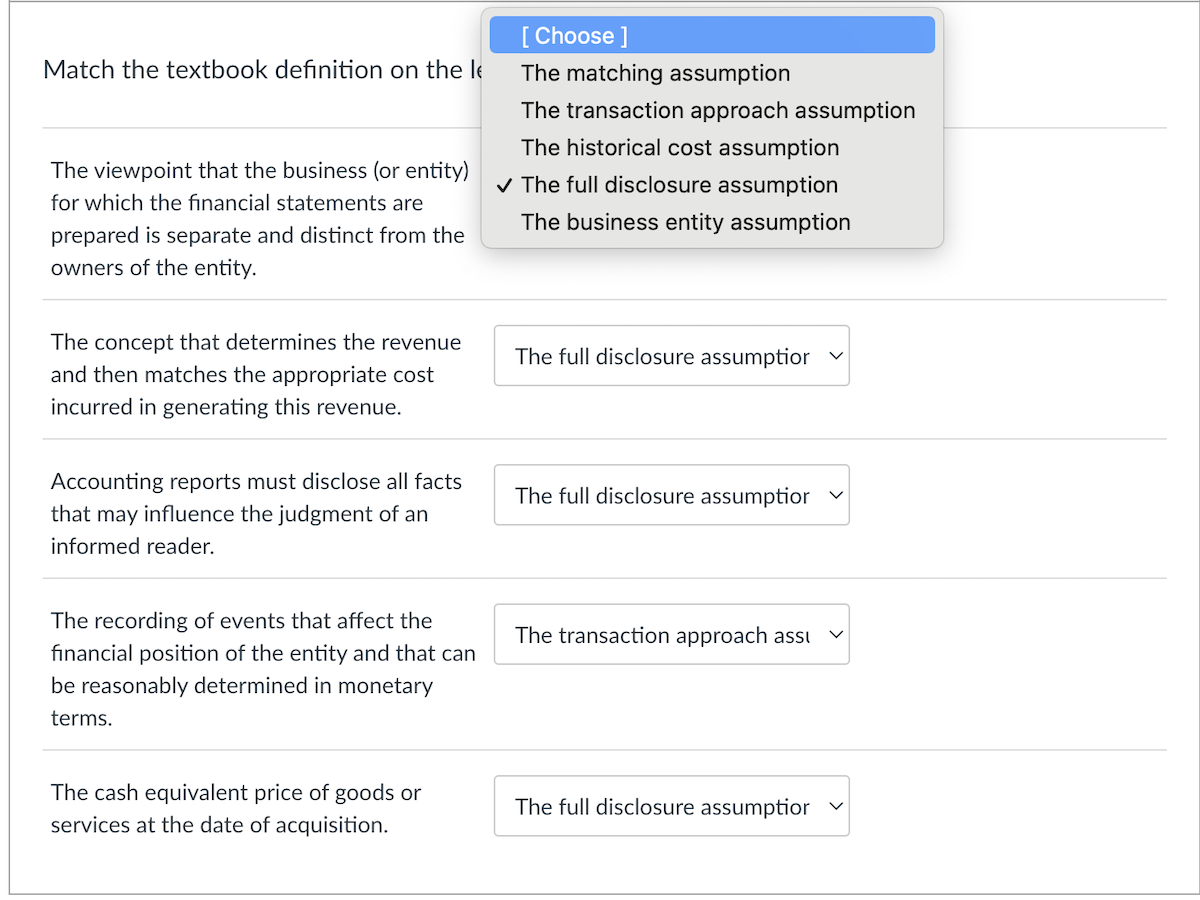Click the definition about matching revenue and cost
This screenshot has width=1200, height=900.
(255, 374)
